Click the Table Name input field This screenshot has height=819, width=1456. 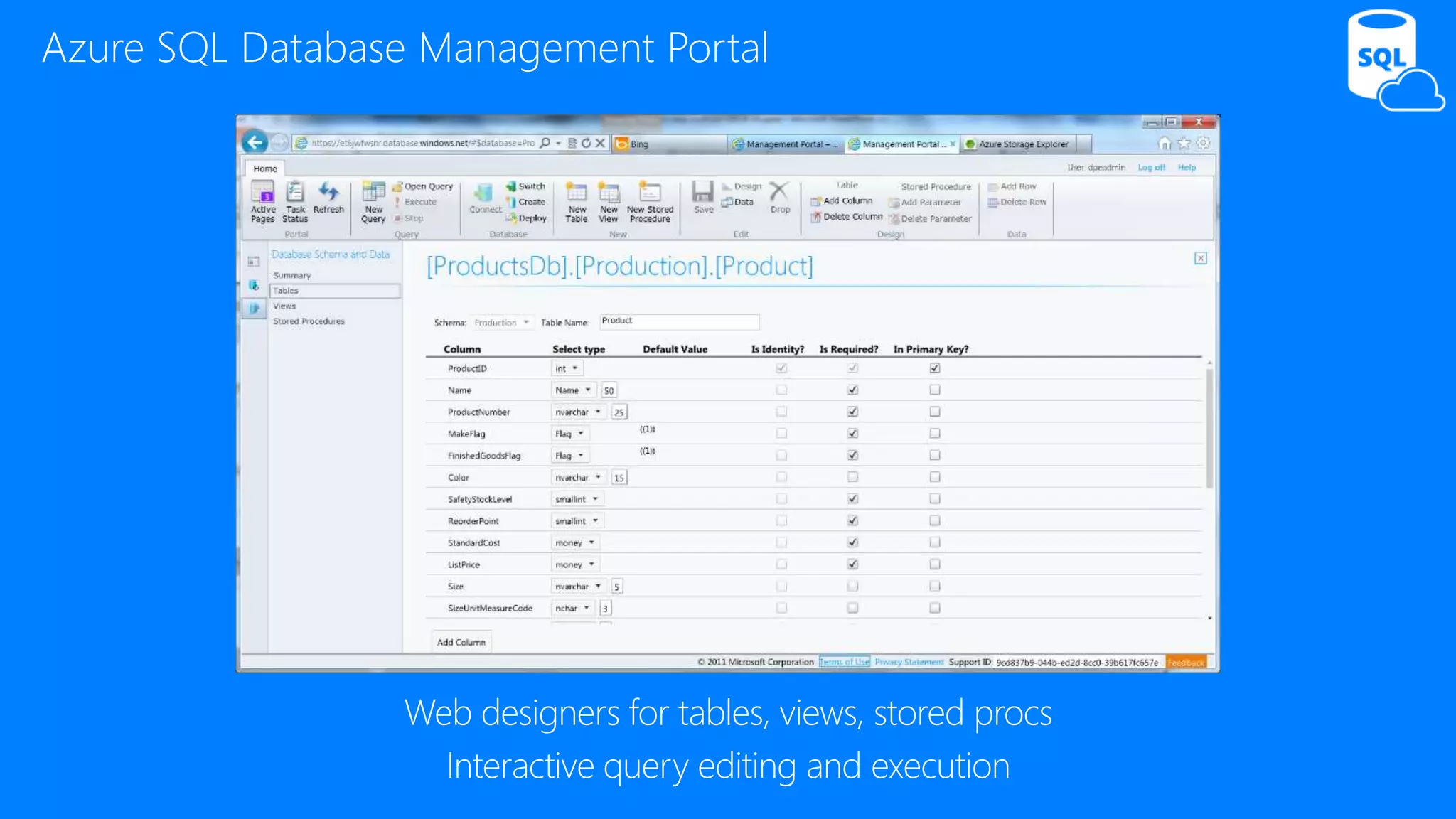tap(679, 321)
